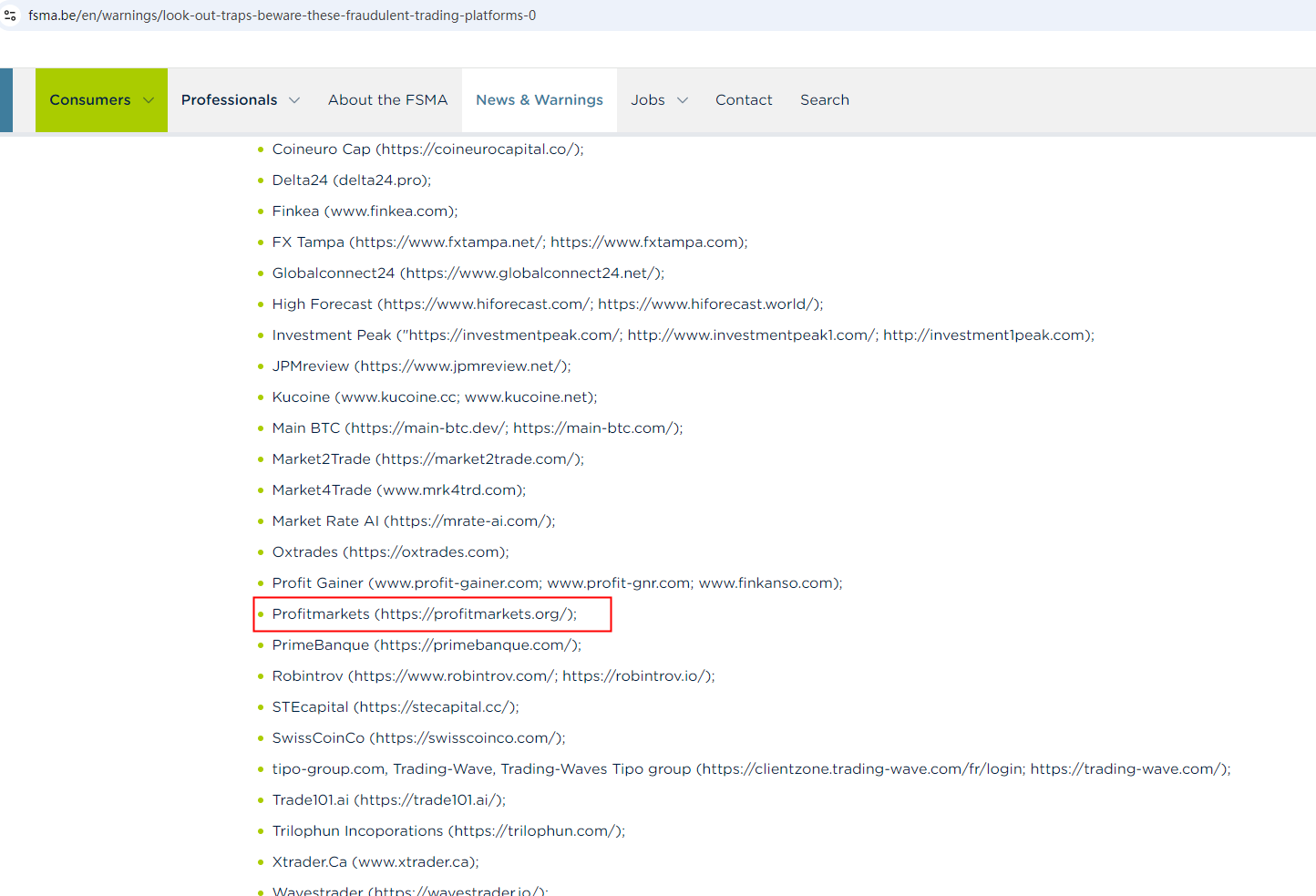The height and width of the screenshot is (896, 1316).
Task: Click the Delta24 list entry
Action: pos(351,180)
